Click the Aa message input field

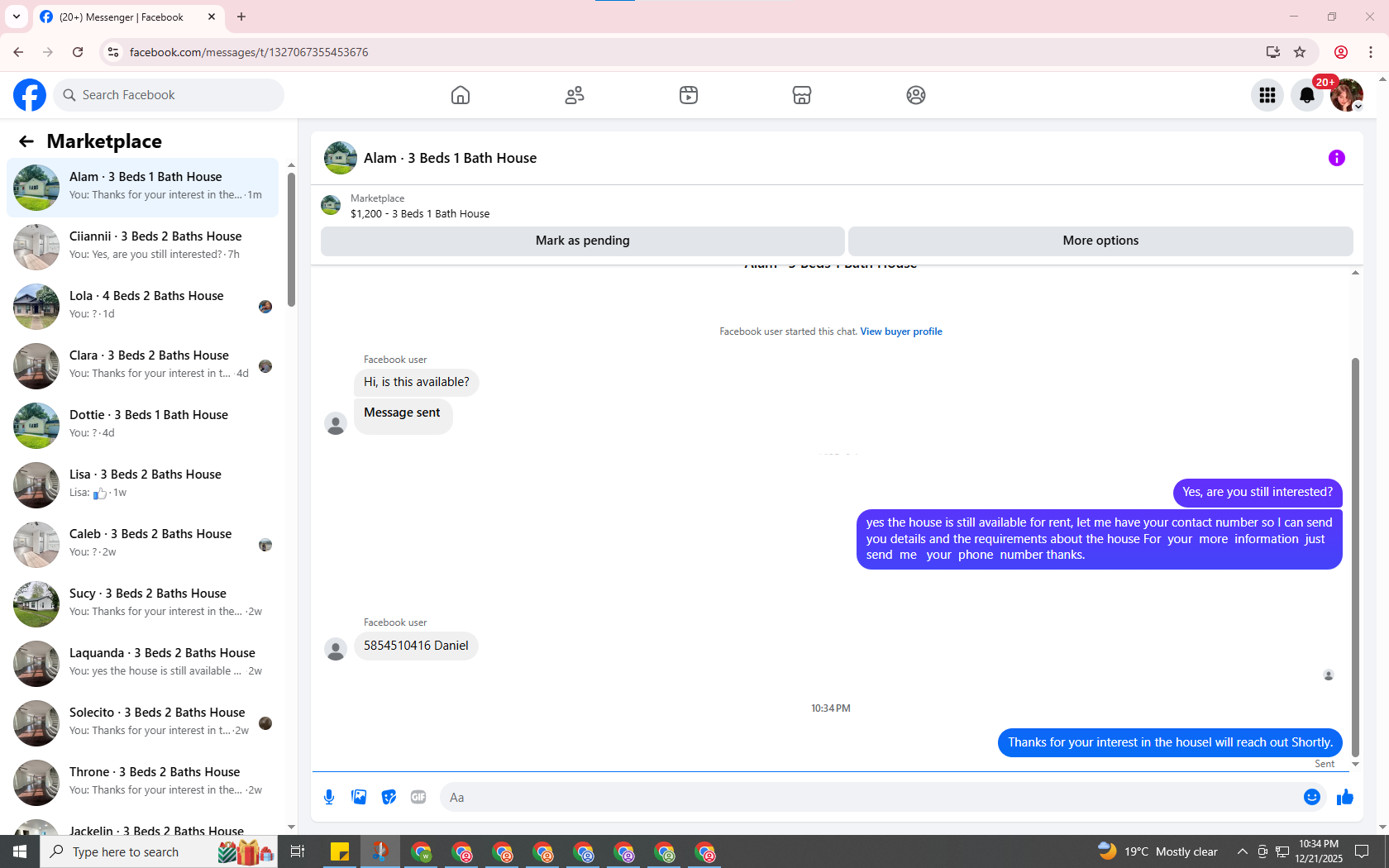click(x=870, y=797)
